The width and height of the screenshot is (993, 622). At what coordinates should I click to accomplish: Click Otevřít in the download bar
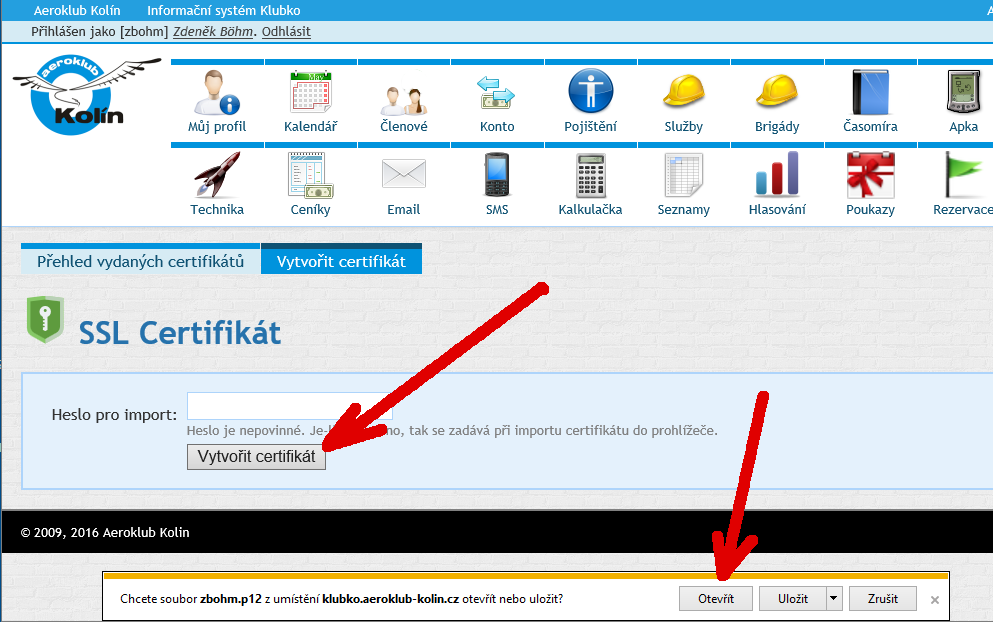[x=715, y=599]
